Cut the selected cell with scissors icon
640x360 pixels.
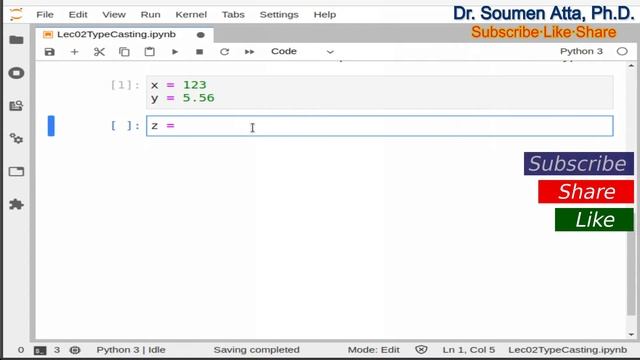coord(99,52)
